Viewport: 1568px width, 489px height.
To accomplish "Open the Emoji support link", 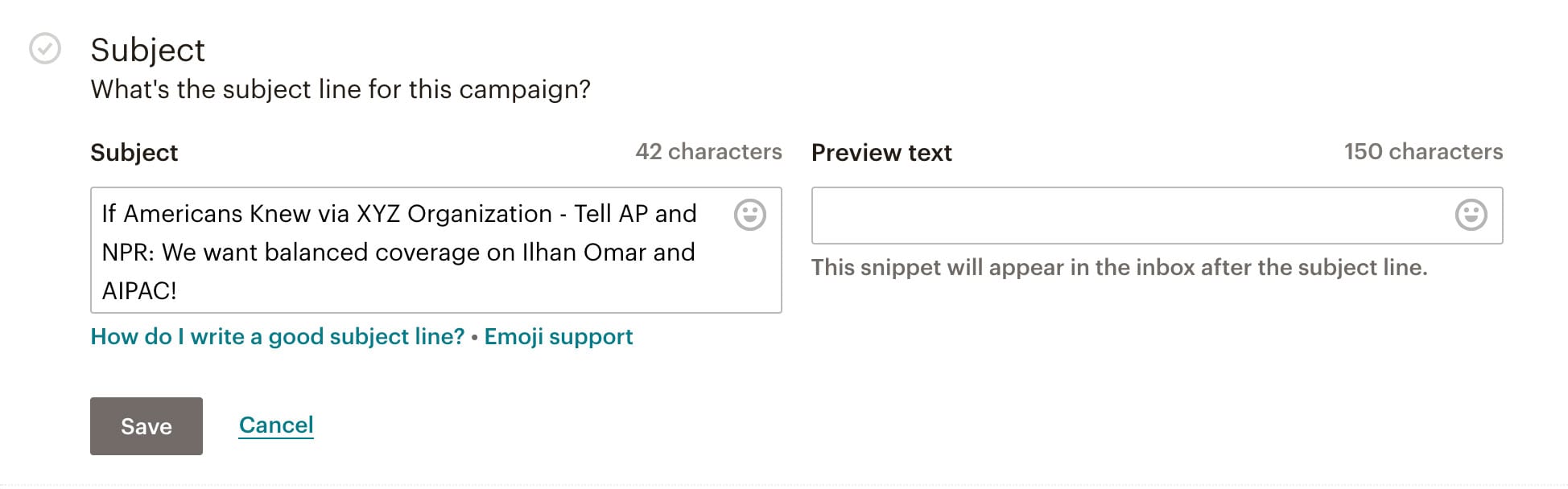I will pos(559,336).
